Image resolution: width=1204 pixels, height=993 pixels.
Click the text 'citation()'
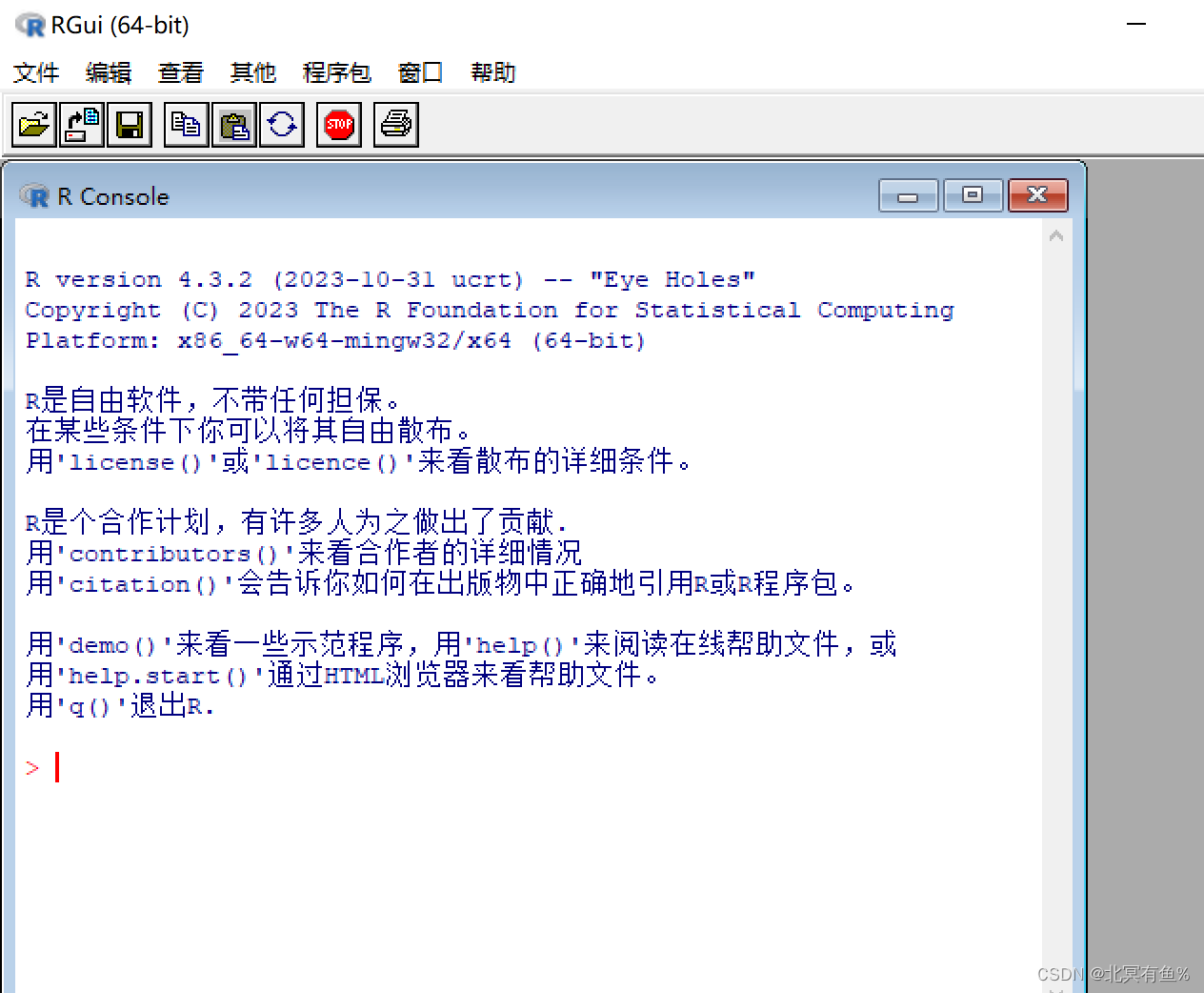pos(146,585)
